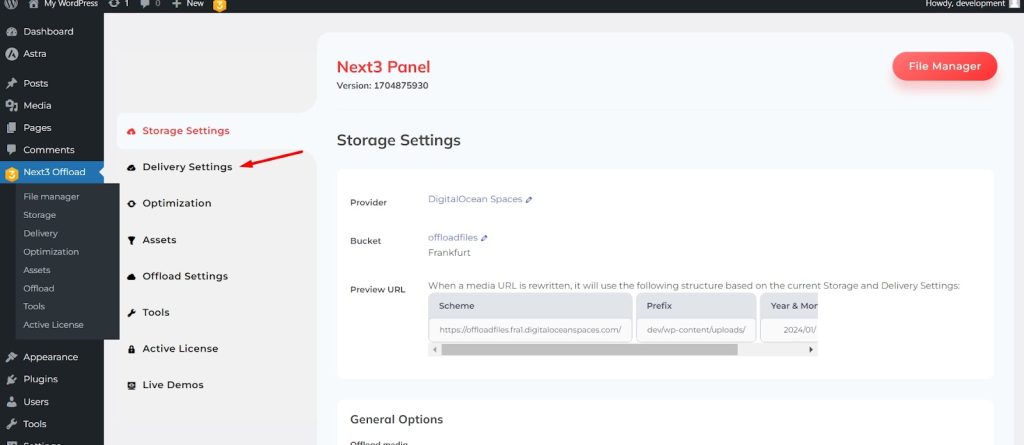Click the Scheme column header
This screenshot has width=1024, height=445.
(x=530, y=306)
